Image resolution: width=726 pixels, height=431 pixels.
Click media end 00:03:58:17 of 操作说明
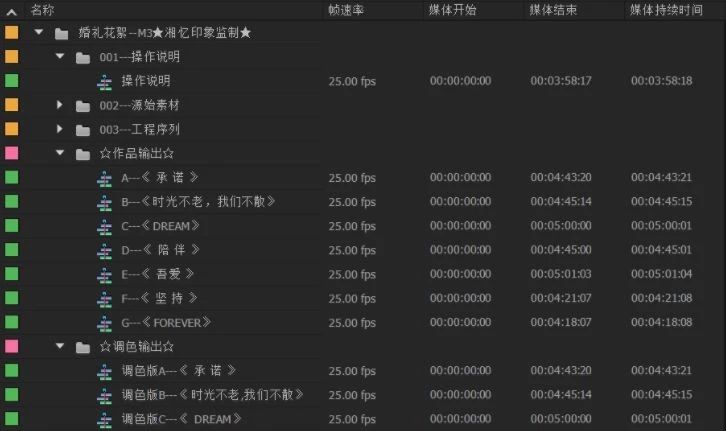point(561,81)
